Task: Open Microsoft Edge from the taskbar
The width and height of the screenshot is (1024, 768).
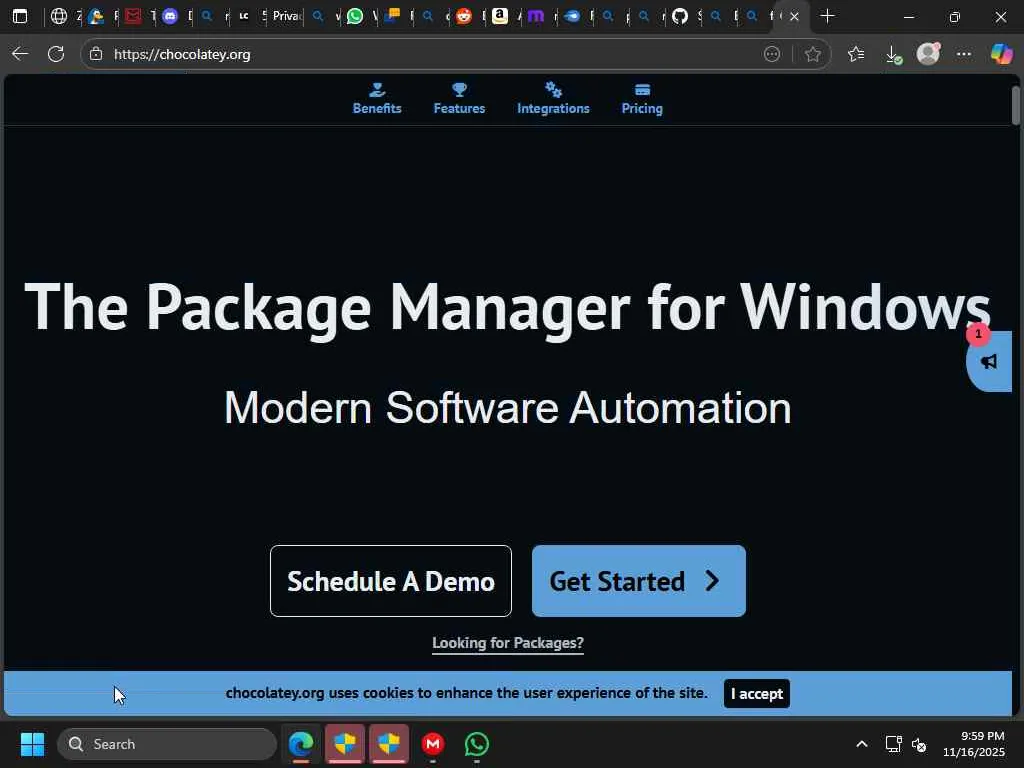Action: (301, 744)
